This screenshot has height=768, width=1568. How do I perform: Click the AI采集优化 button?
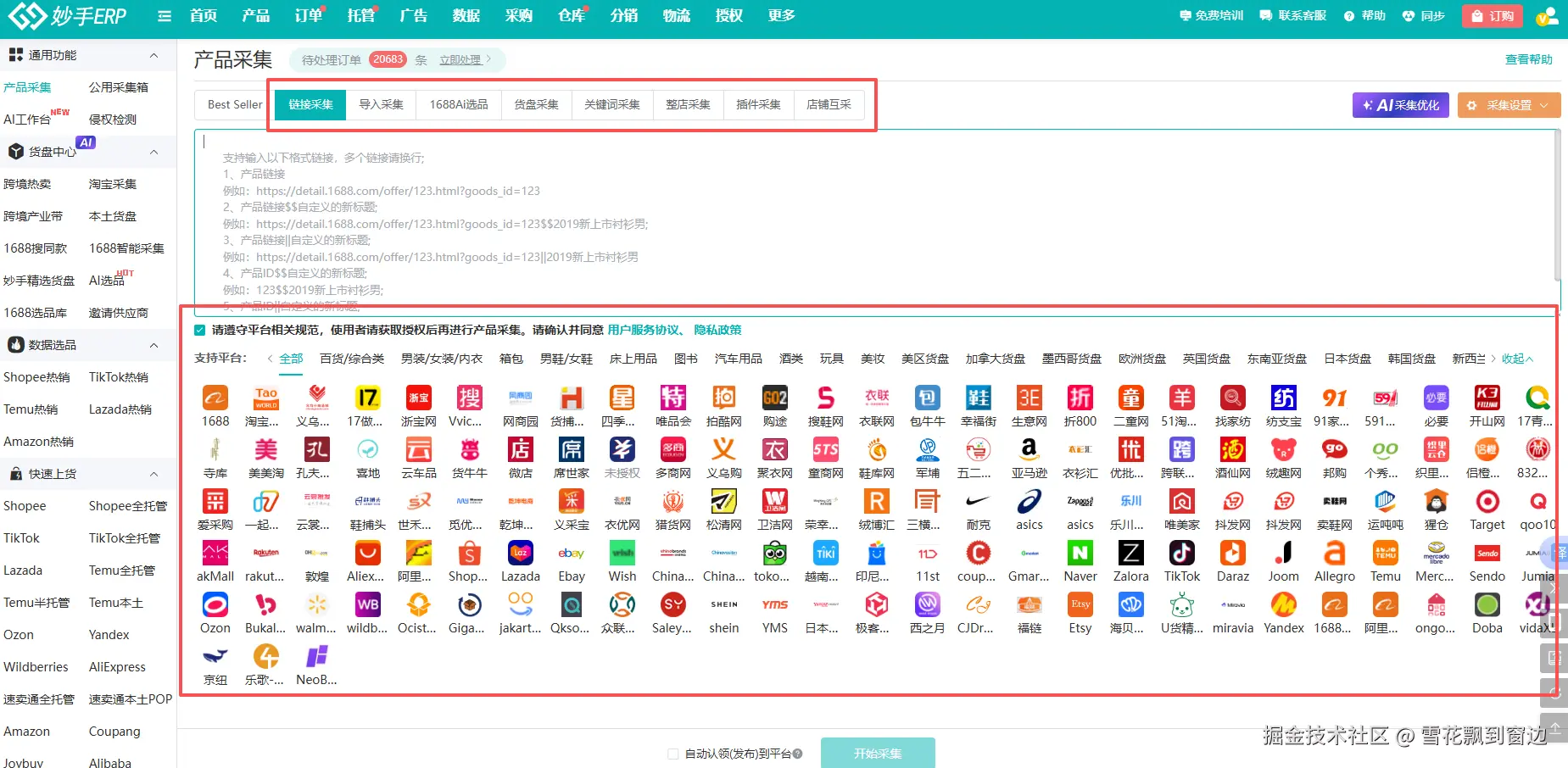pos(1401,105)
